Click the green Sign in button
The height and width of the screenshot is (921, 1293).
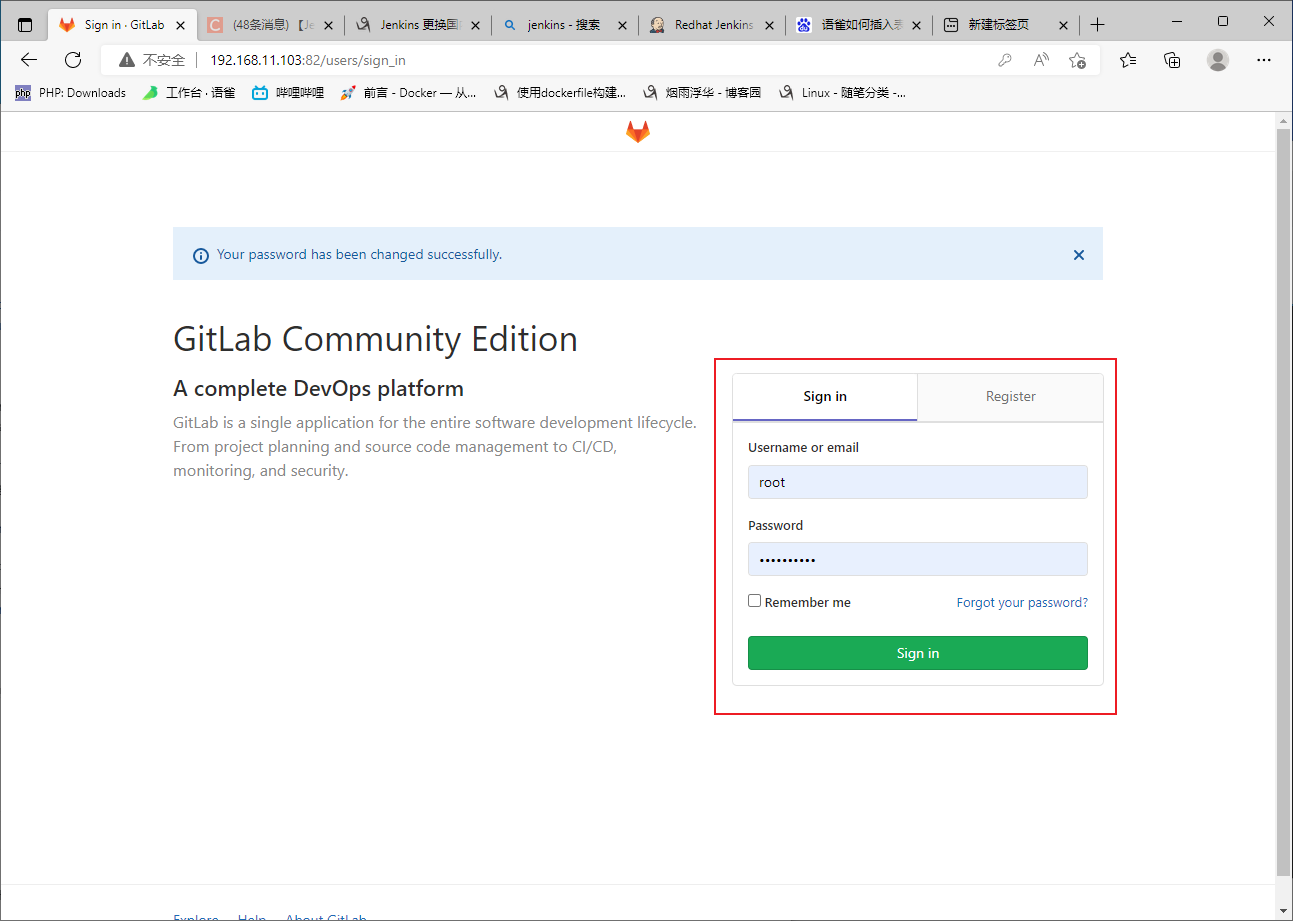(x=918, y=653)
